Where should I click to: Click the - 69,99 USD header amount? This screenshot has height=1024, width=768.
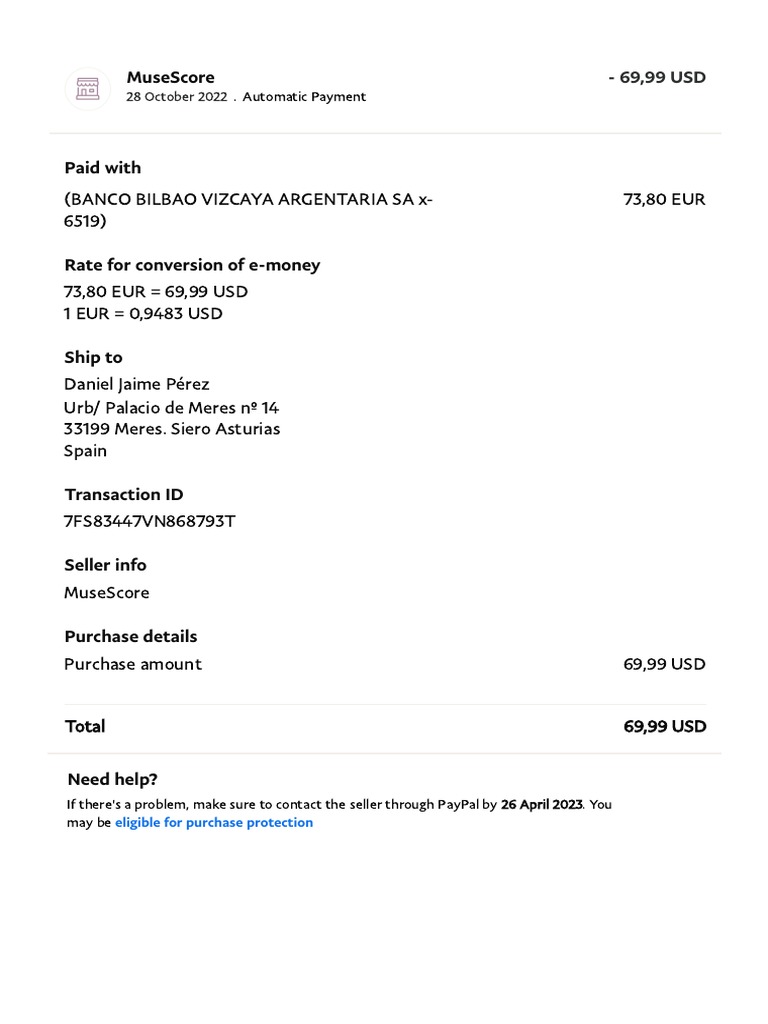tap(657, 77)
